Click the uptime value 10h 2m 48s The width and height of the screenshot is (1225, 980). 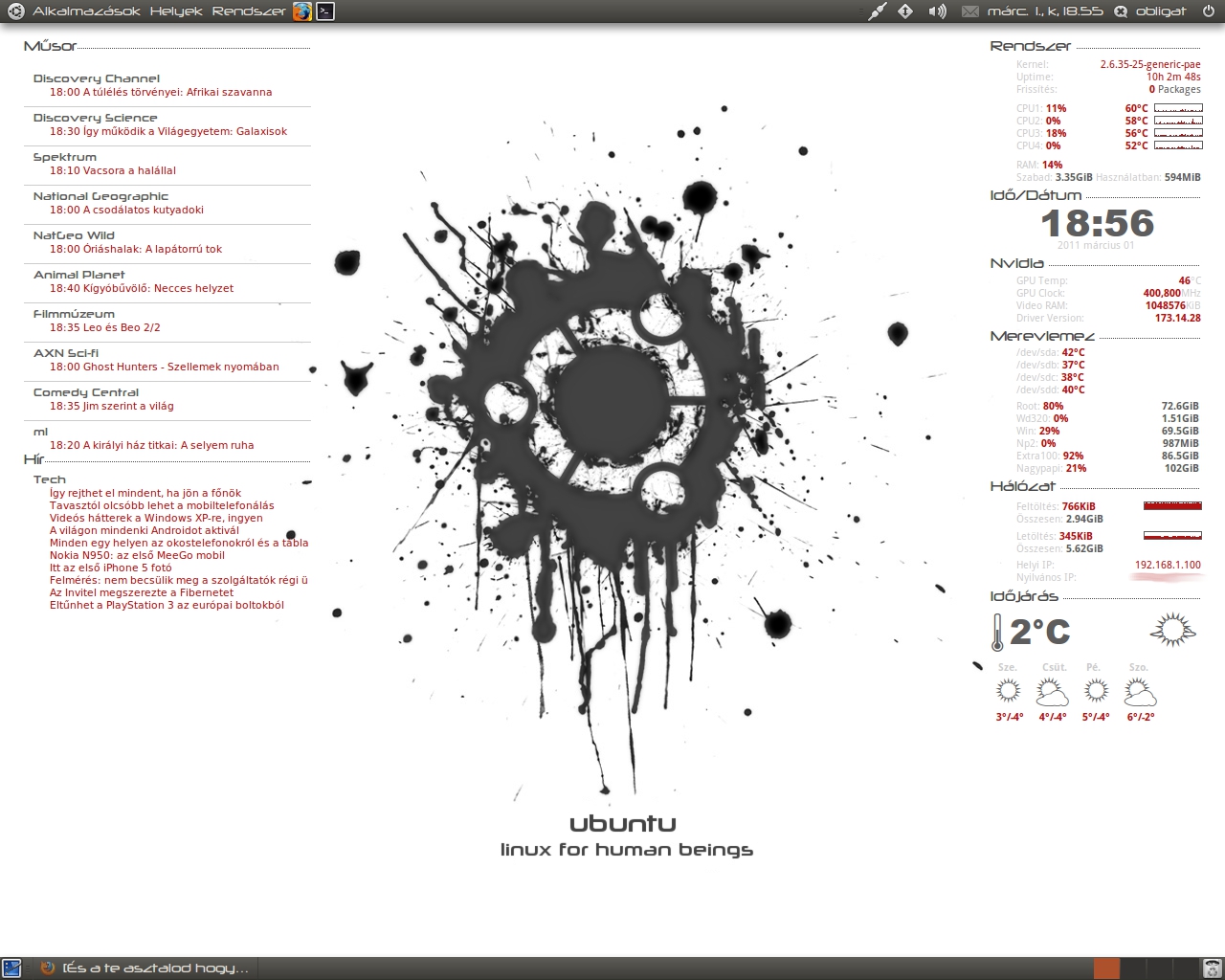[x=1173, y=77]
